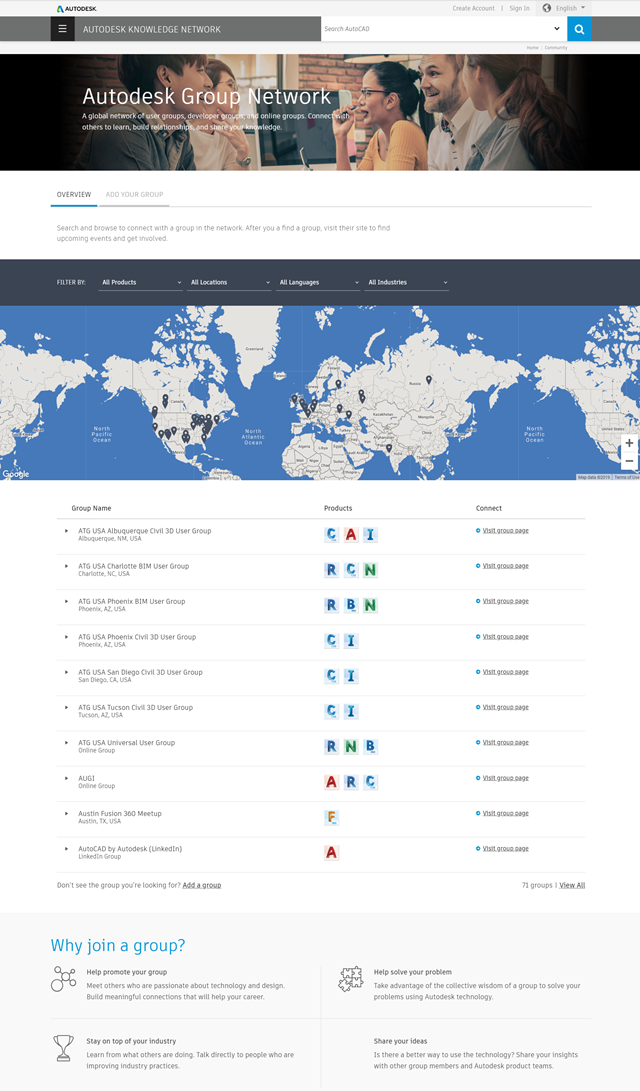The image size is (640, 1091).
Task: Visit group page for Austin Fusion 360 Meetup
Action: coord(505,813)
